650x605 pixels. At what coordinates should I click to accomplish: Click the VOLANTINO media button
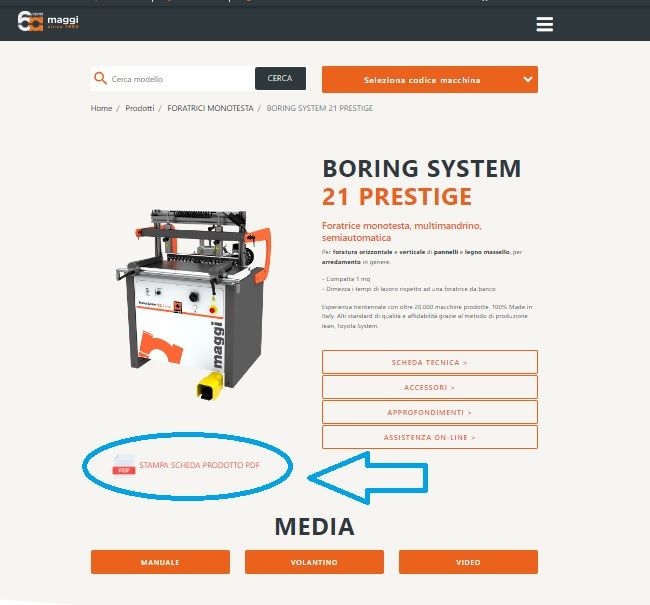point(314,562)
